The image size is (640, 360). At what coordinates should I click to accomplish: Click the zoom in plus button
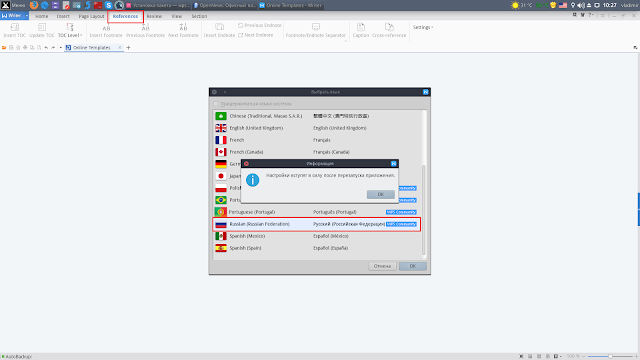point(636,356)
